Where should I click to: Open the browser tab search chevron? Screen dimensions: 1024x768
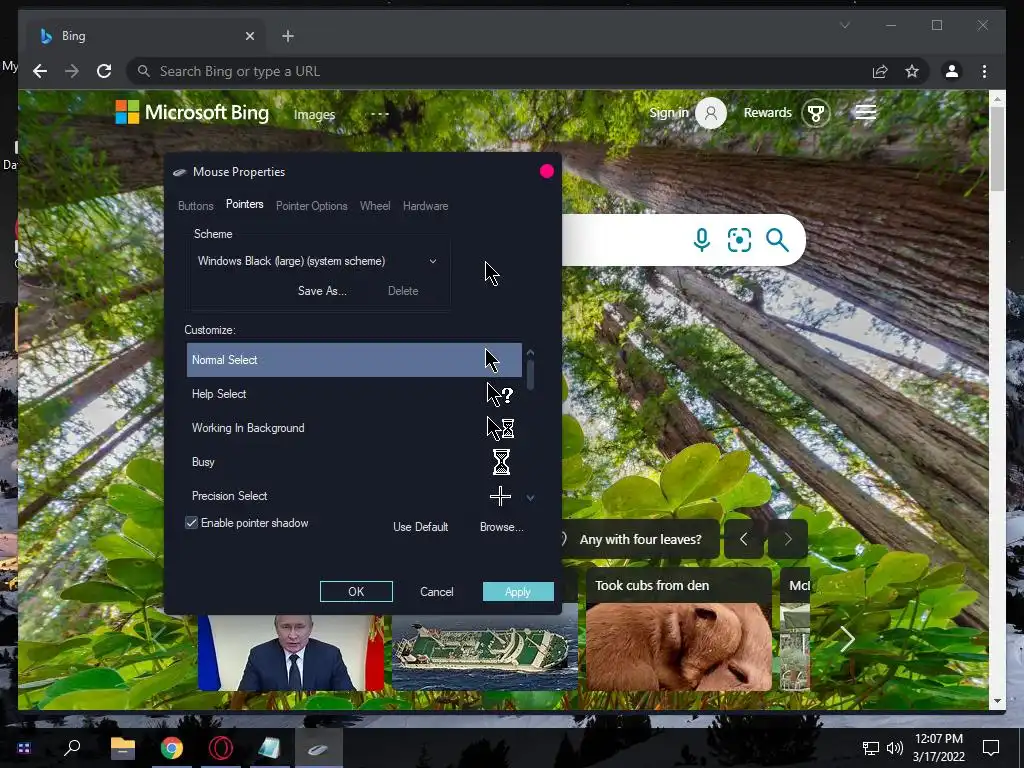(x=844, y=25)
